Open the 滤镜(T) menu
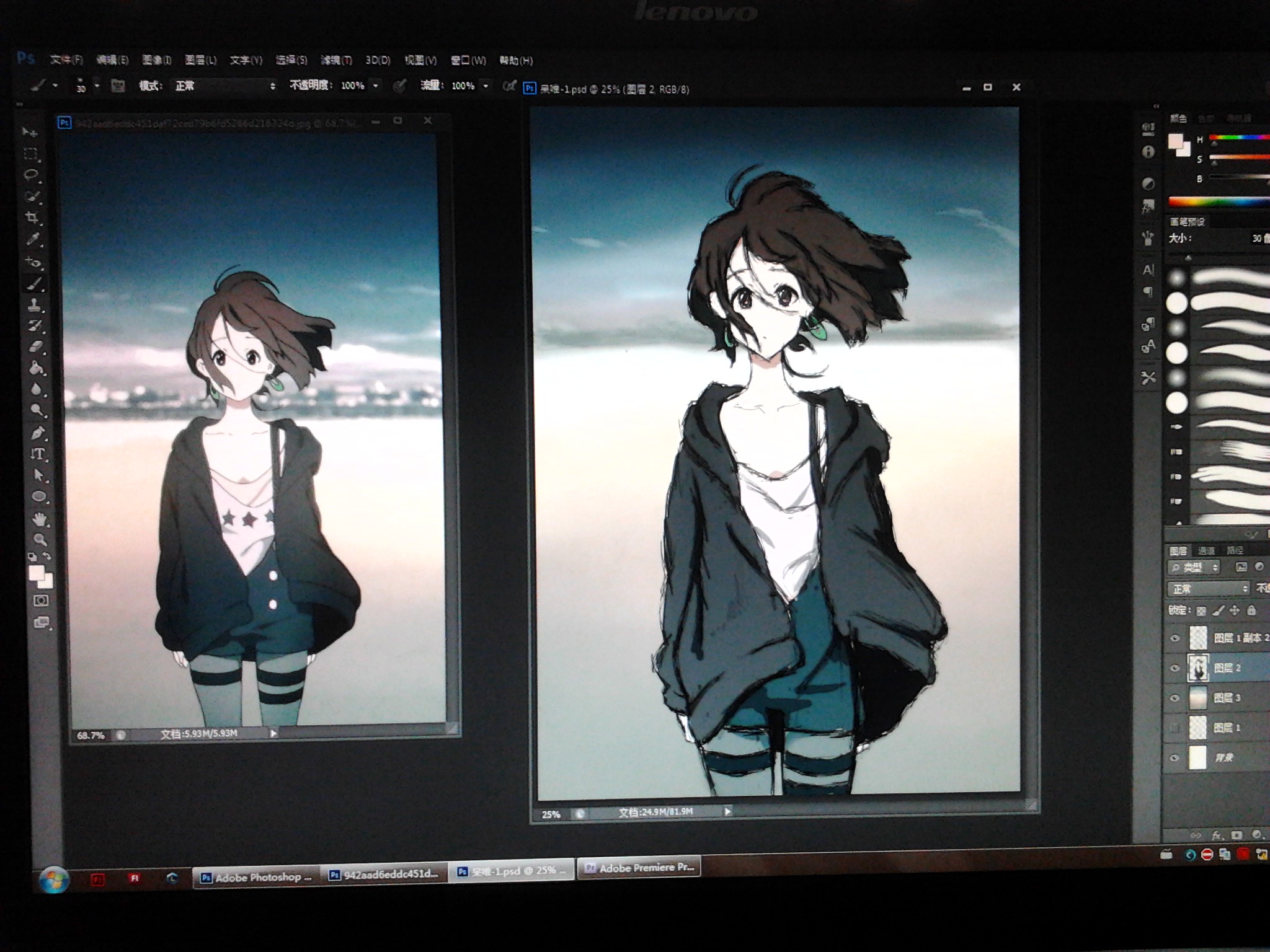Viewport: 1270px width, 952px height. (x=336, y=60)
